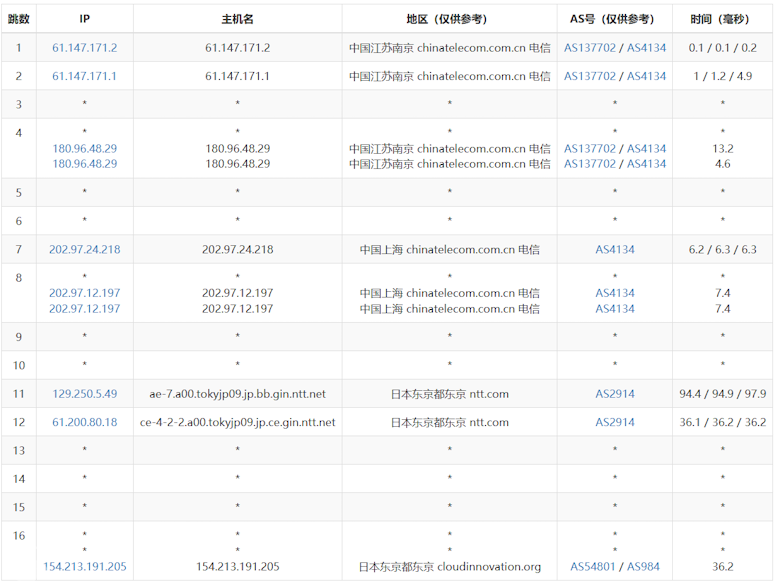Click the AS984 link
This screenshot has width=780, height=585.
tap(643, 567)
